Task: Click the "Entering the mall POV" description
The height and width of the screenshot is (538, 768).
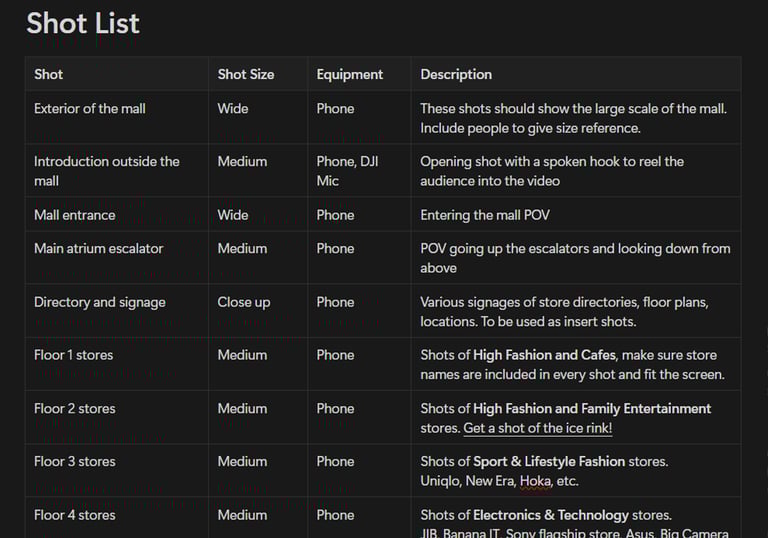Action: click(x=485, y=215)
